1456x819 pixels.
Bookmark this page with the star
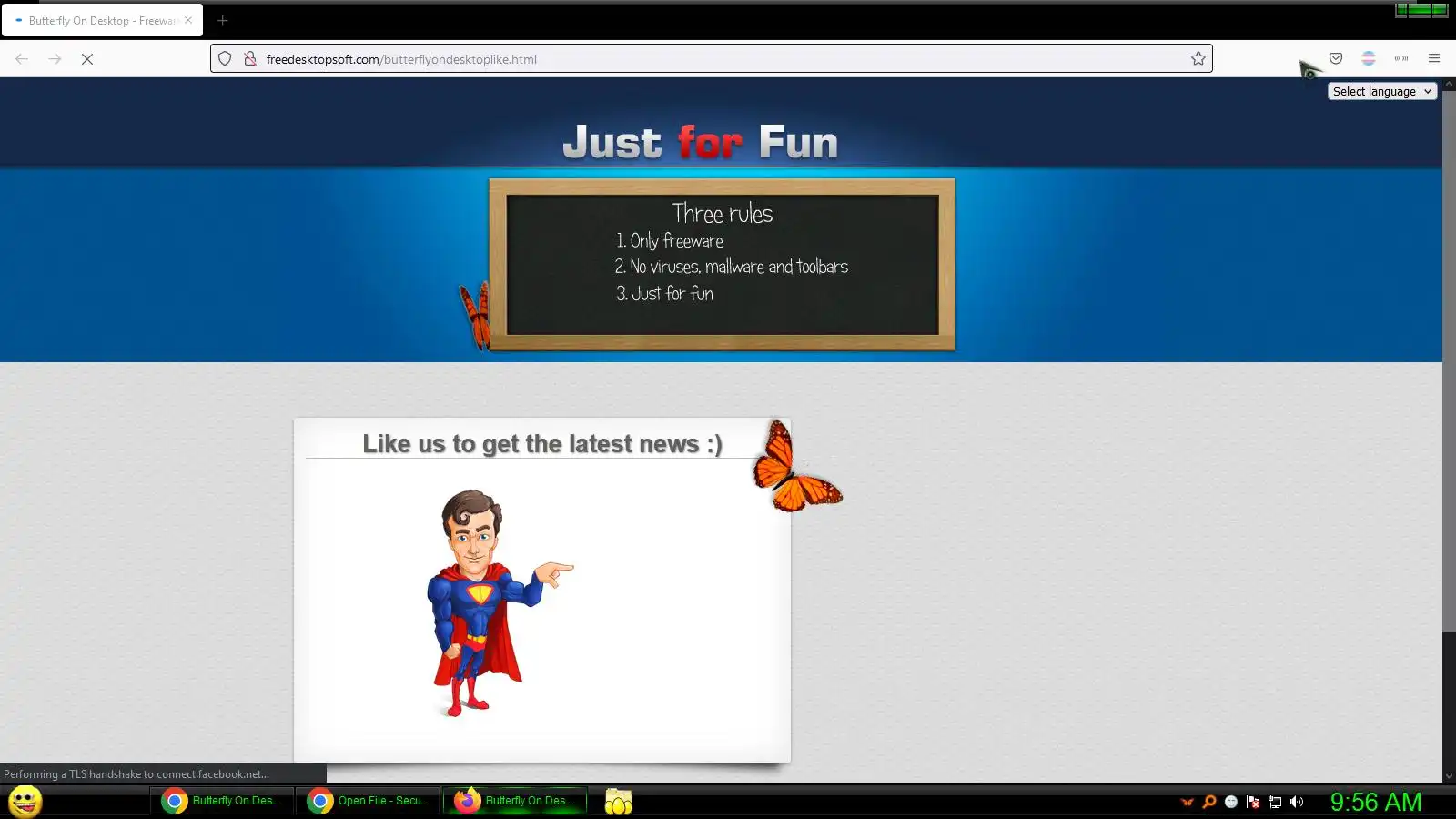point(1198,59)
